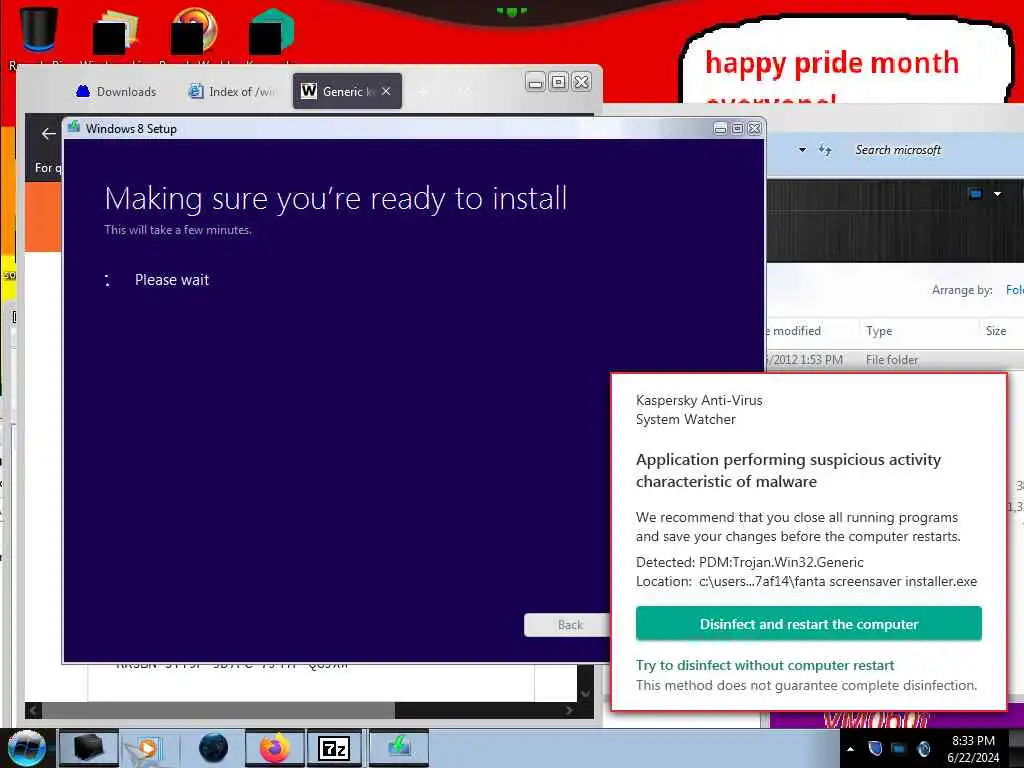Open the Windows Start orb
Viewport: 1024px width, 768px height.
(27, 748)
